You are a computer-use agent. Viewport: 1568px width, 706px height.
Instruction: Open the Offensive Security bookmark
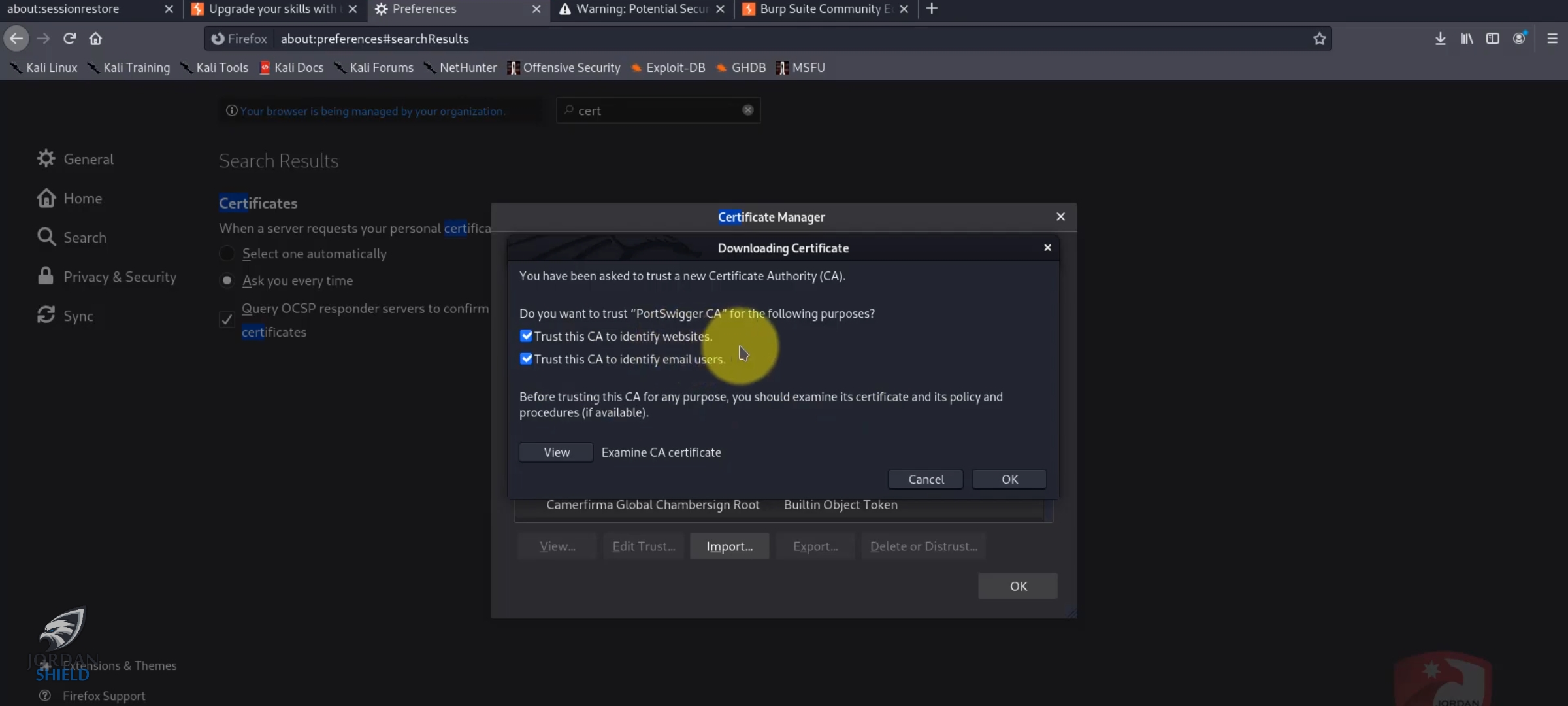pyautogui.click(x=564, y=67)
